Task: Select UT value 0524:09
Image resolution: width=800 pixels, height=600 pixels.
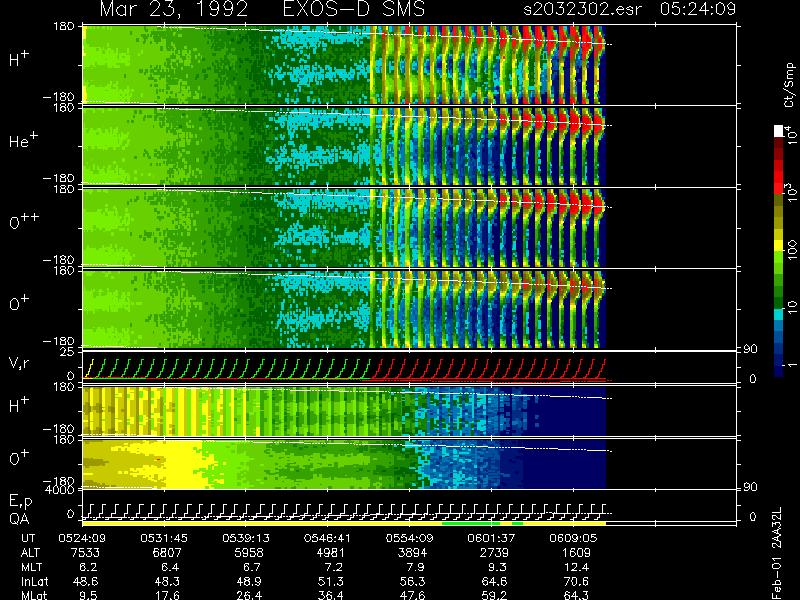Action: (82, 538)
